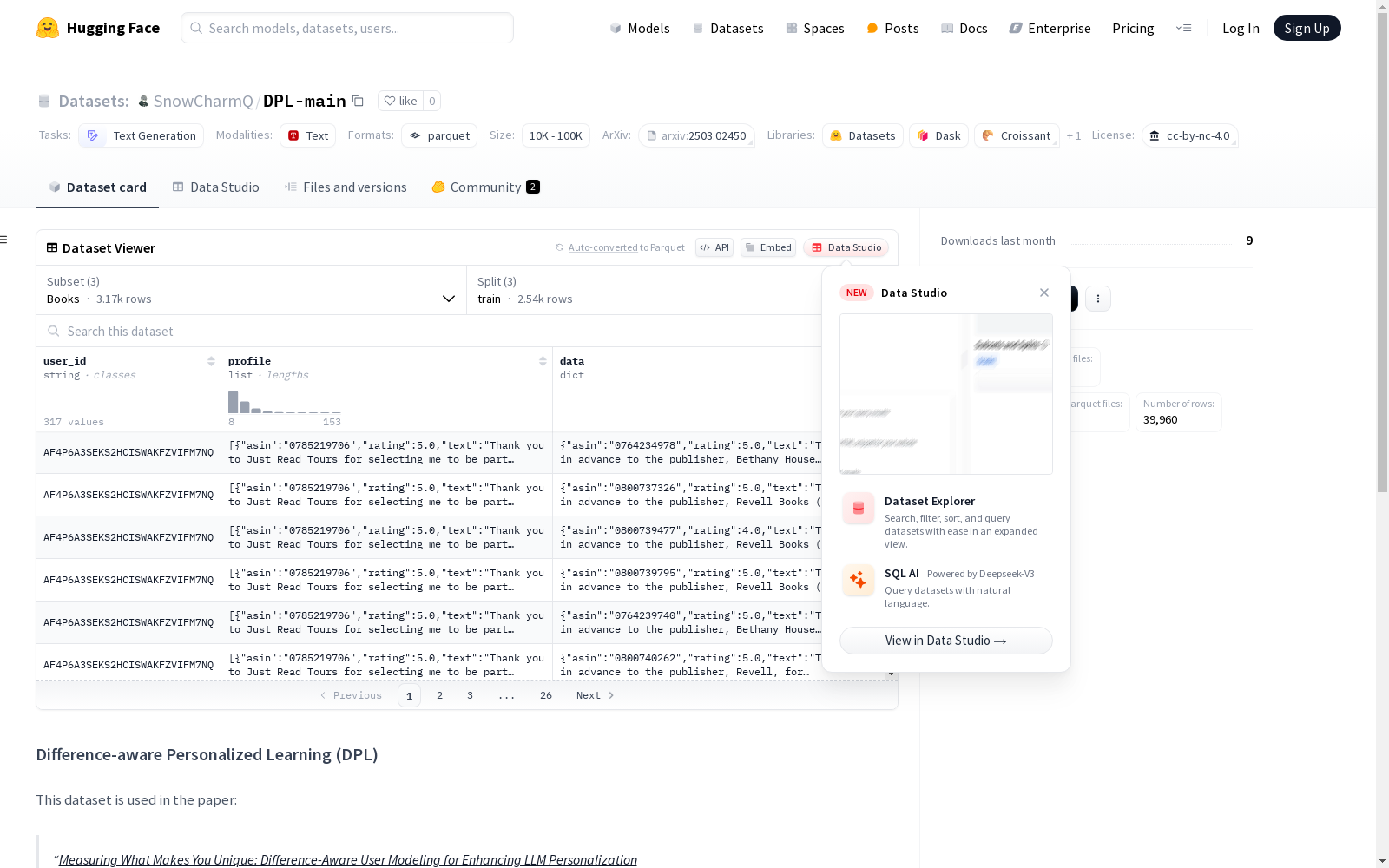Go to page 2 of the dataset

pyautogui.click(x=440, y=695)
